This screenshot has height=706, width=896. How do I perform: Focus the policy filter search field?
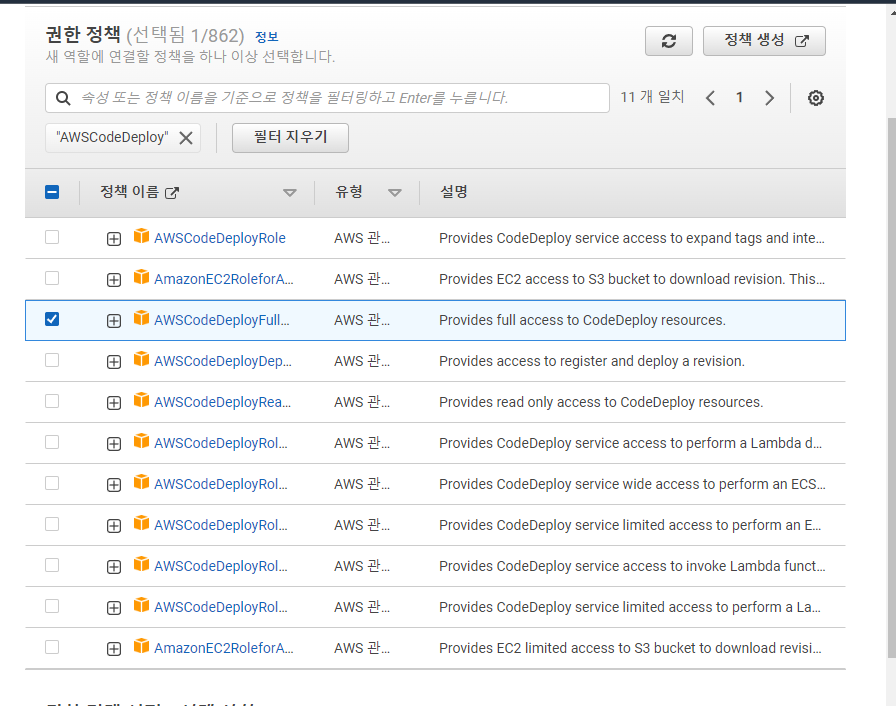coord(327,98)
